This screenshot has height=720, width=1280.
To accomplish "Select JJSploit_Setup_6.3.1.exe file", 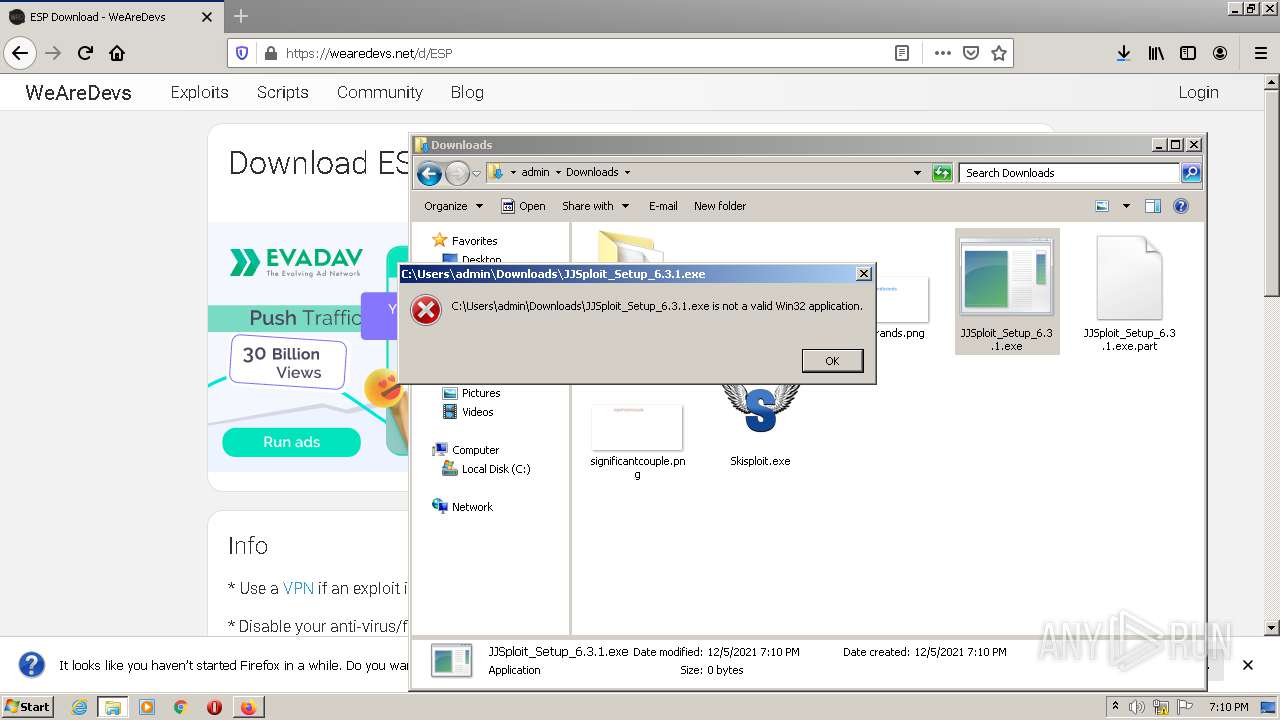I will tap(1006, 292).
